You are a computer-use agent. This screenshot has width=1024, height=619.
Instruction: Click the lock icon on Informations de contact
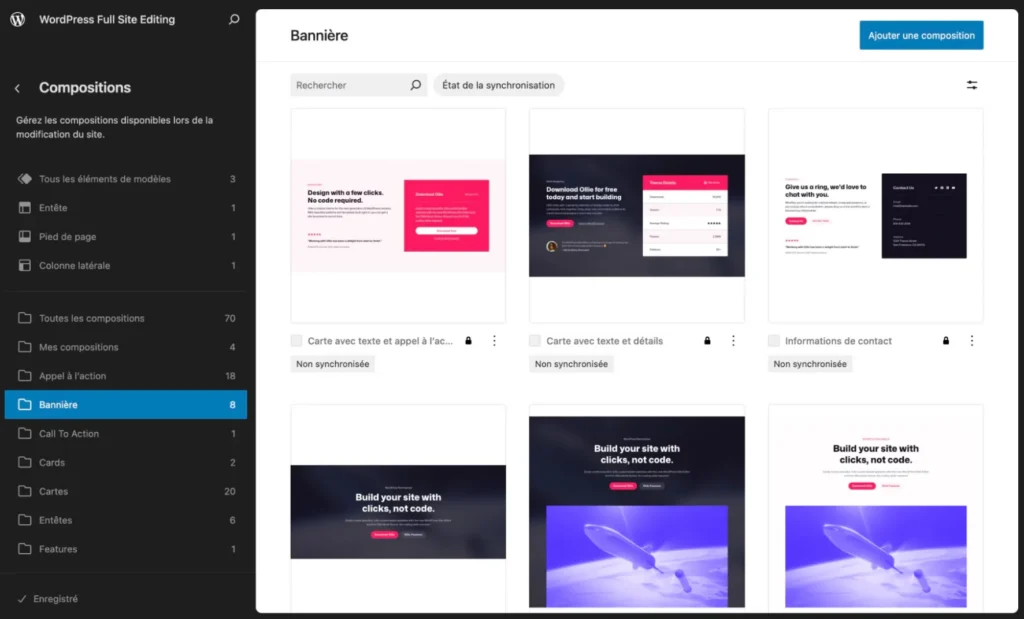(946, 341)
